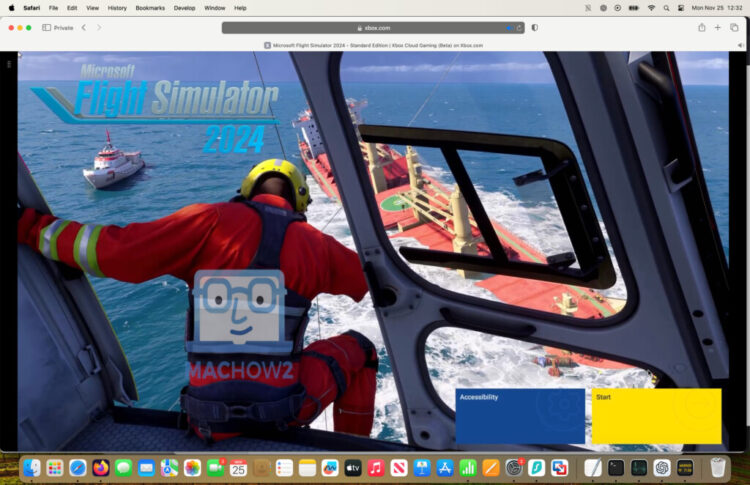Open Maps from the Dock
Image resolution: width=750 pixels, height=485 pixels.
coord(169,468)
